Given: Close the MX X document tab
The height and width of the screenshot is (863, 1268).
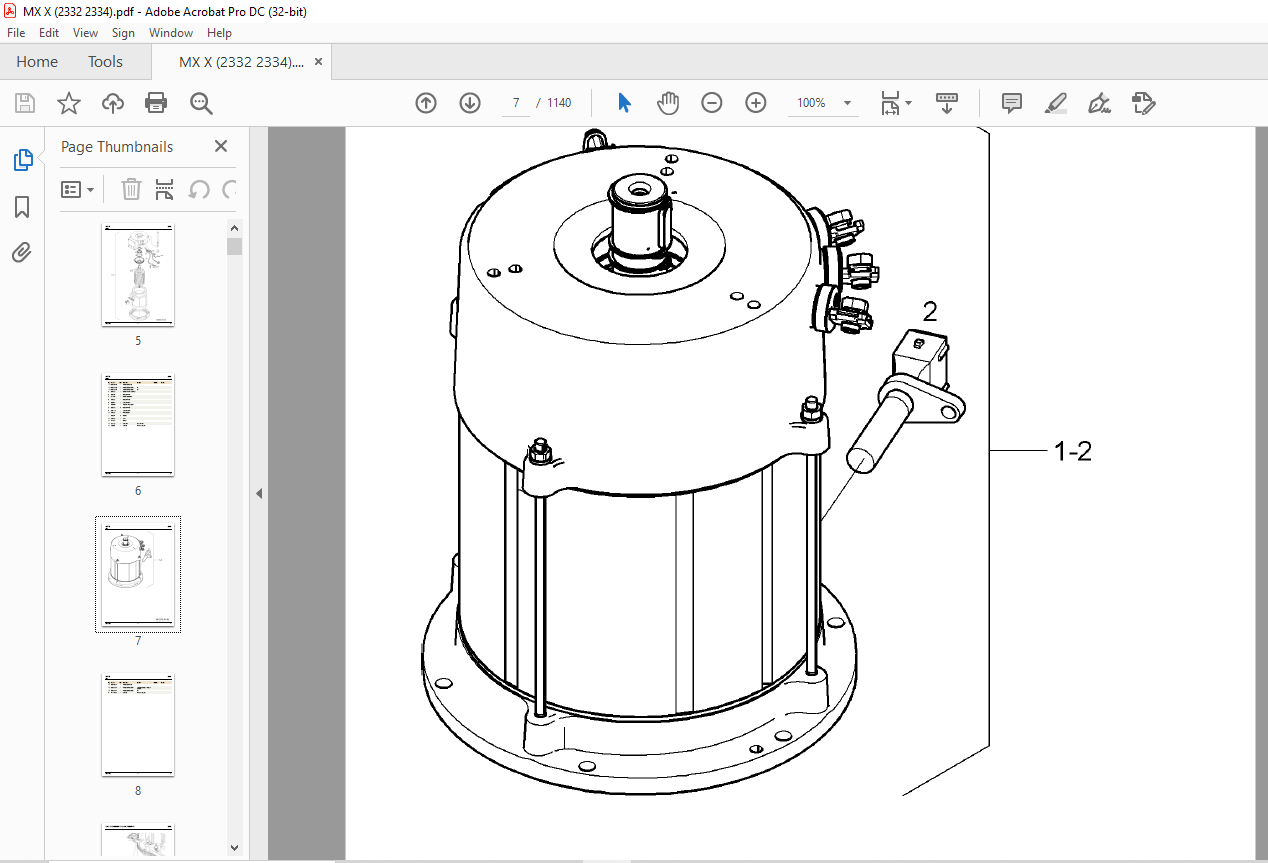Looking at the screenshot, I should (x=319, y=62).
